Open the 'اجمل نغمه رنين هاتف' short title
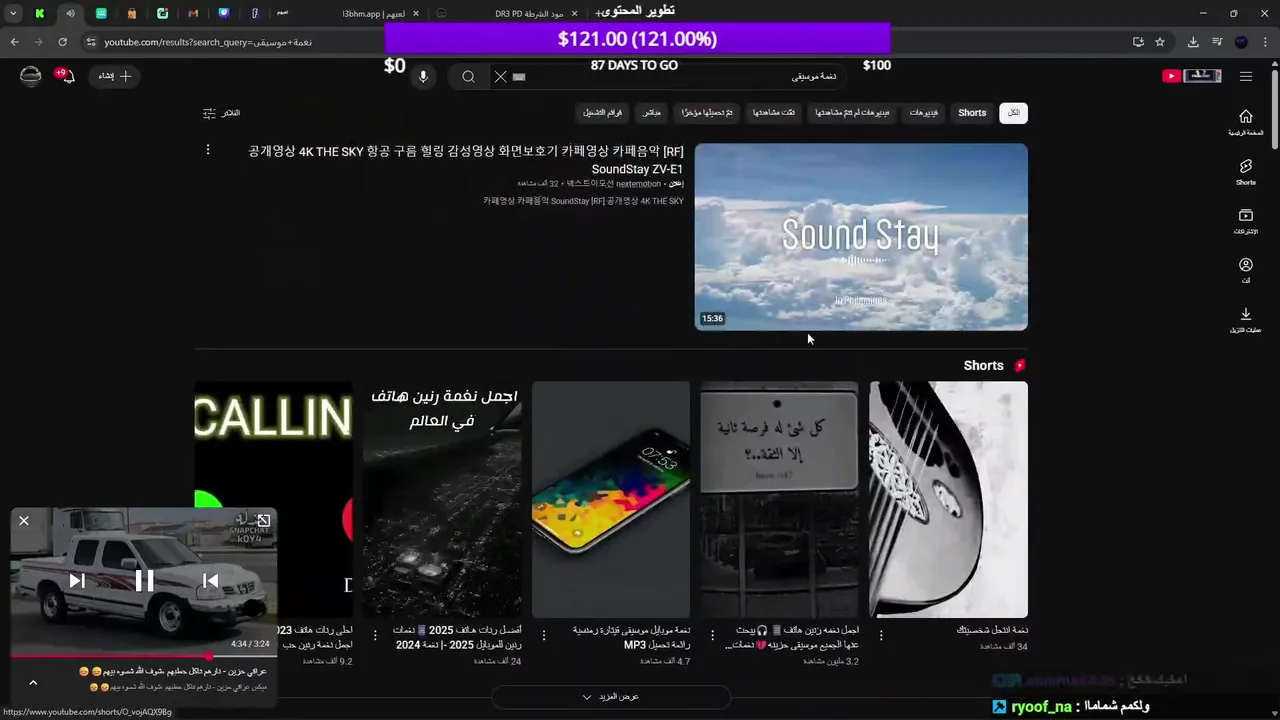 [x=794, y=637]
